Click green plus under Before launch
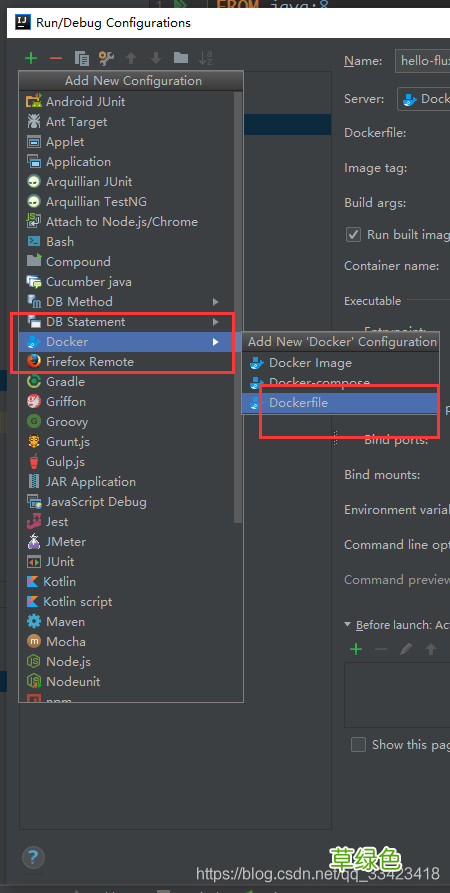 (356, 649)
